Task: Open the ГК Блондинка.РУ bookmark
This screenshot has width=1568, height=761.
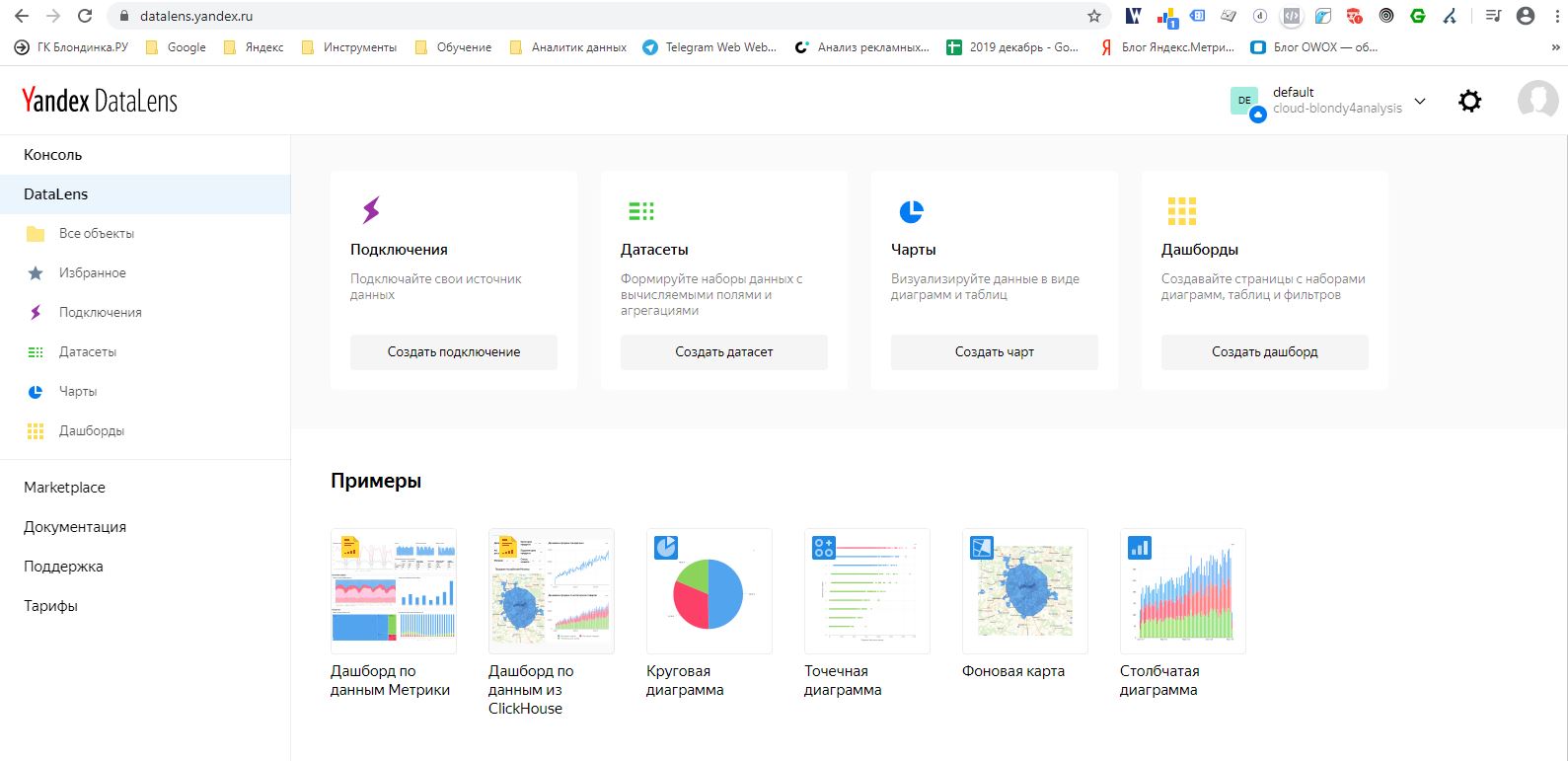Action: coord(72,47)
